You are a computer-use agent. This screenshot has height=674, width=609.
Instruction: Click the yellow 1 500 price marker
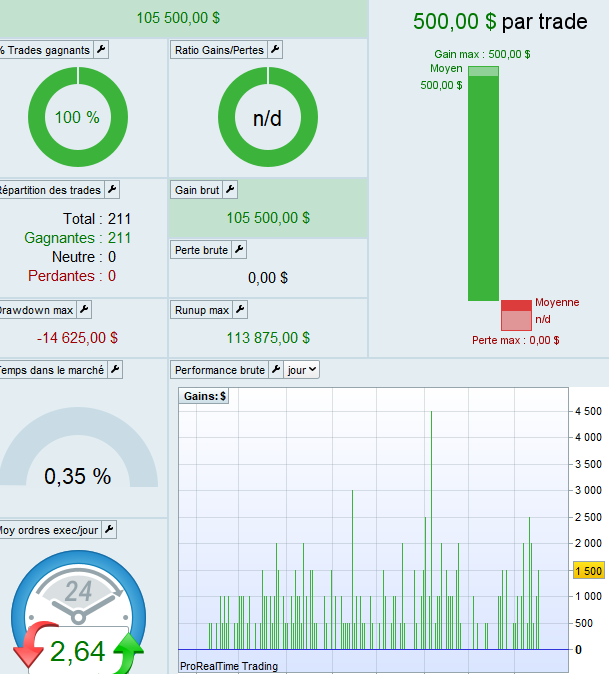tap(589, 571)
